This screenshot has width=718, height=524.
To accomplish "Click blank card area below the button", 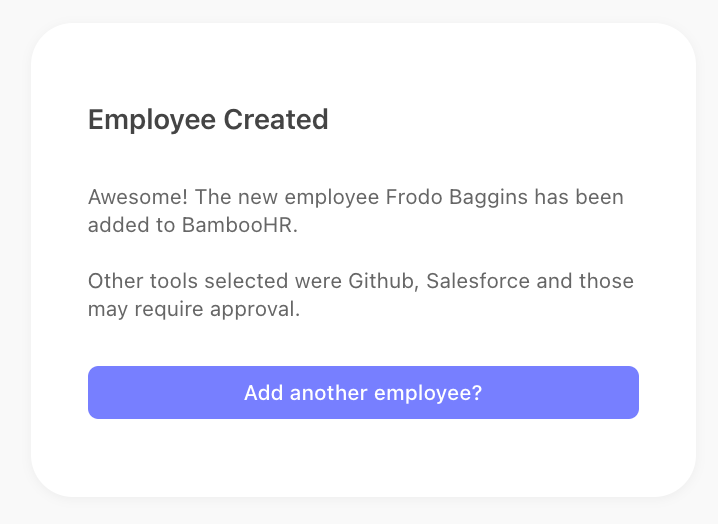I will point(363,458).
